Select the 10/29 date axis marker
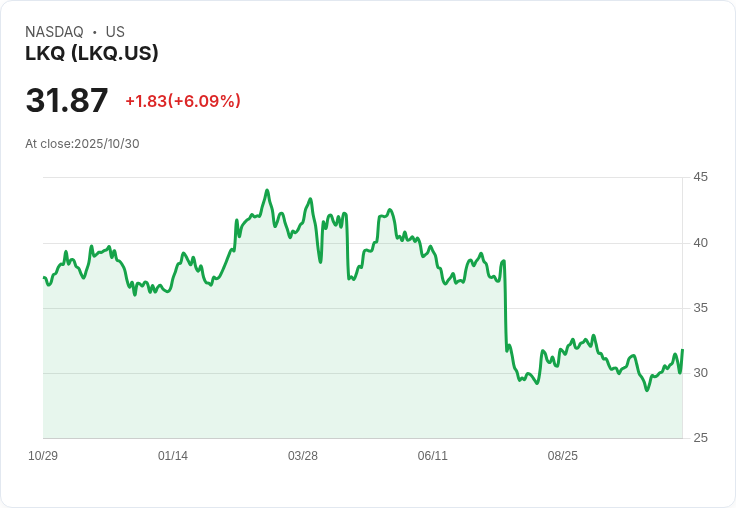Viewport: 736px width, 508px height. (43, 455)
